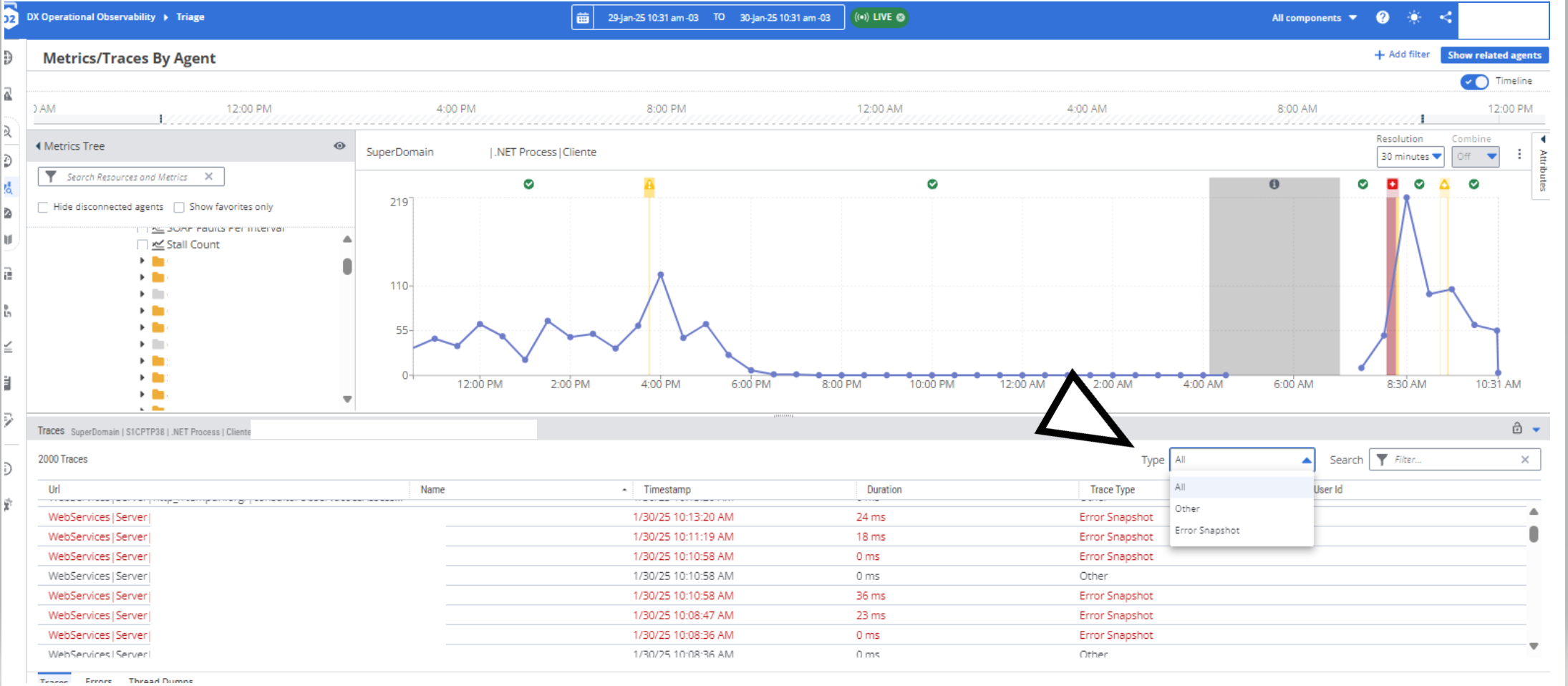1568x686 pixels.
Task: Click the help question mark icon
Action: pyautogui.click(x=1383, y=17)
